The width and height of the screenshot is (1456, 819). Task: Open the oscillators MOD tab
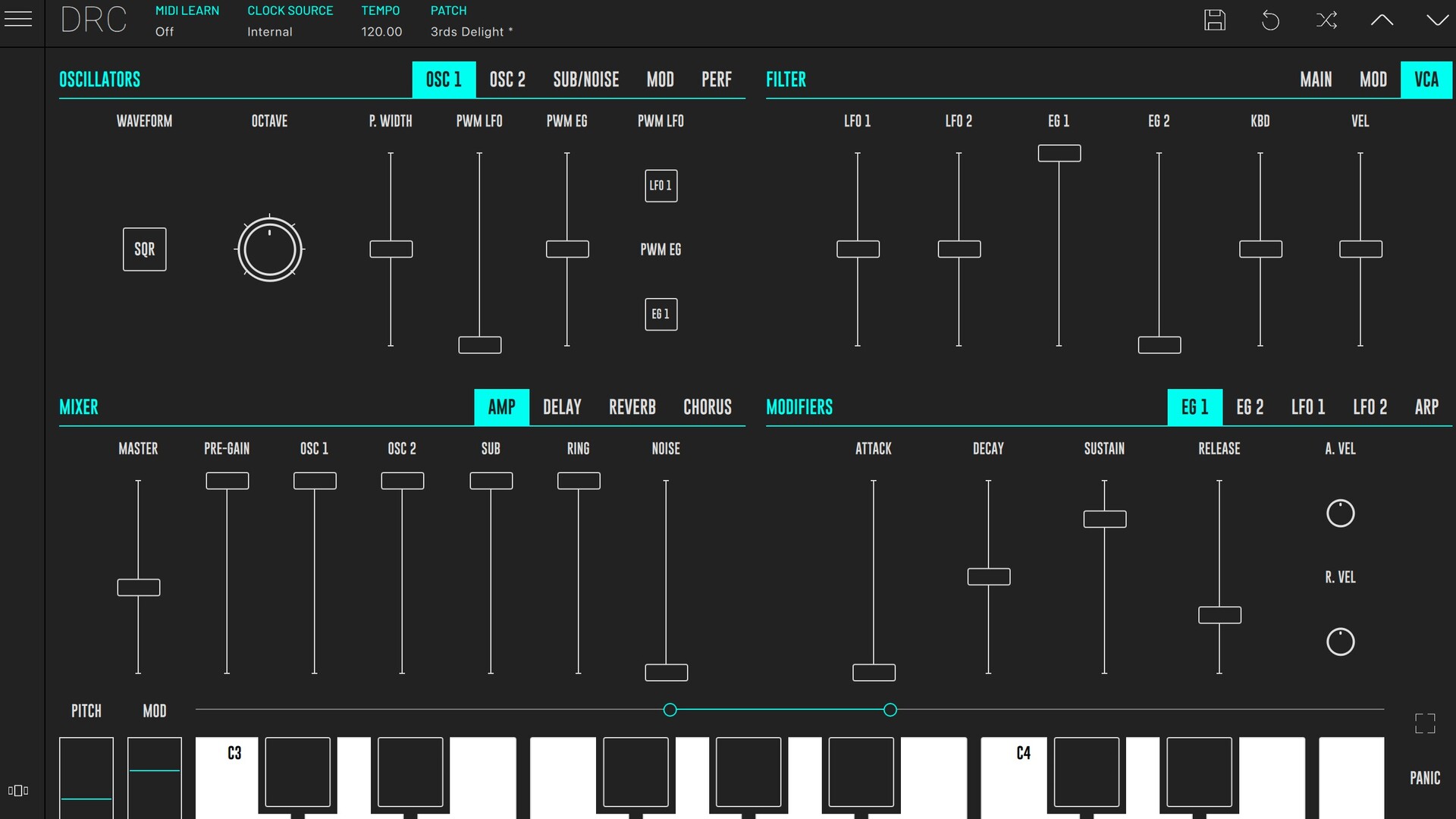(x=660, y=80)
